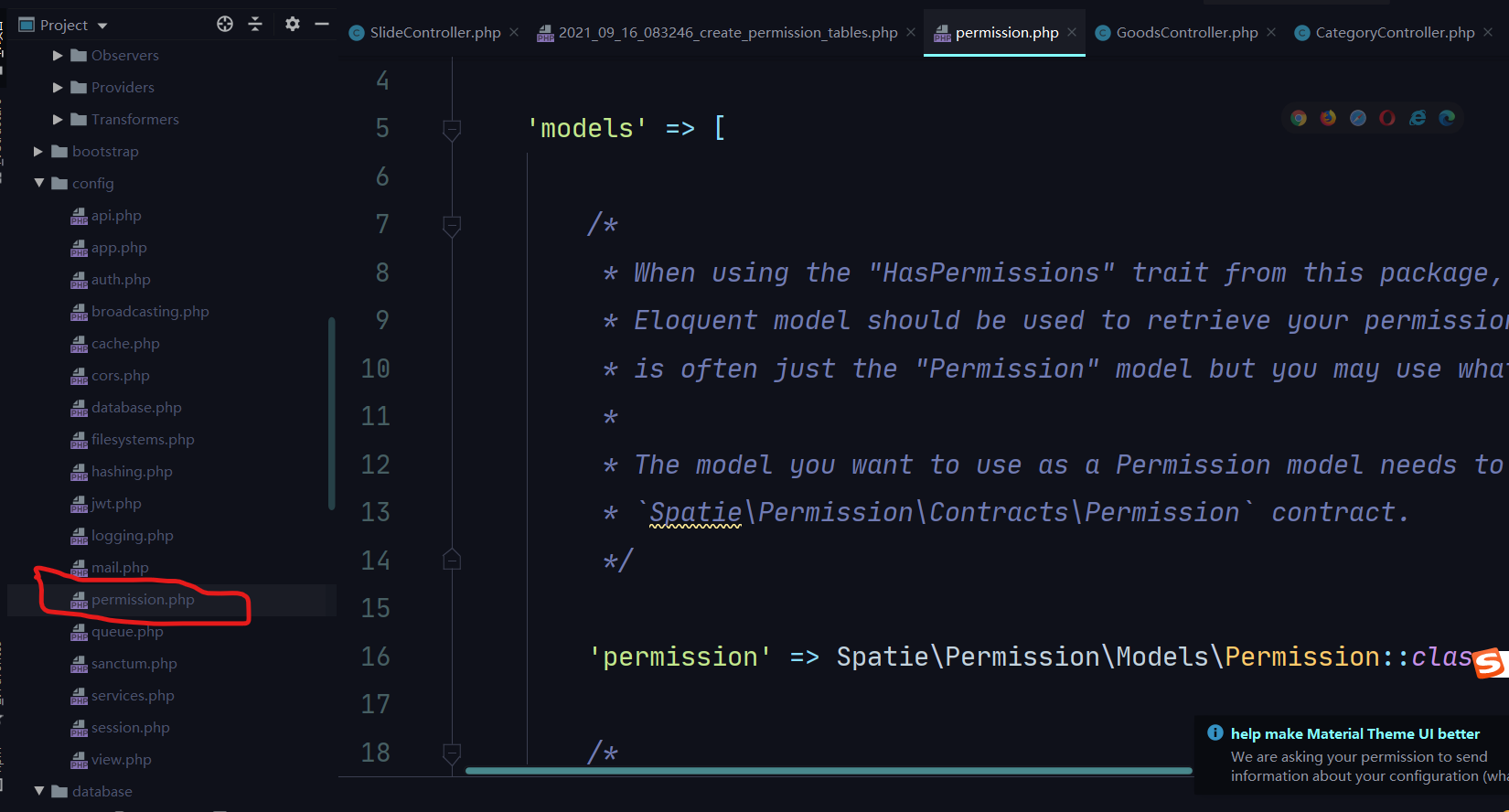Hide the Project tool window
The image size is (1509, 812).
click(x=322, y=25)
